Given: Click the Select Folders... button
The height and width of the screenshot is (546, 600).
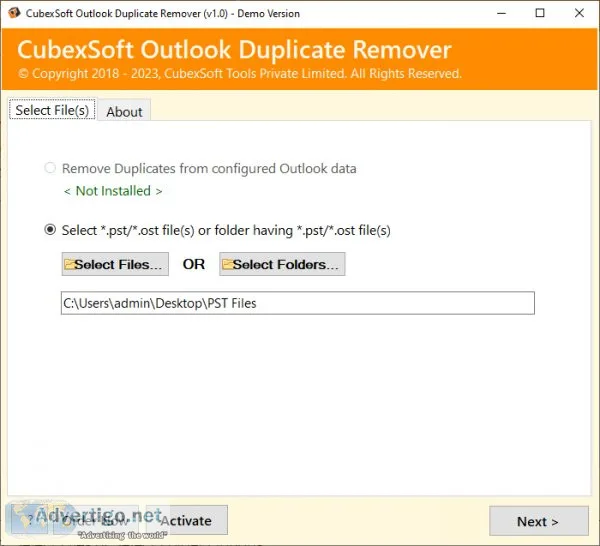Looking at the screenshot, I should (282, 264).
